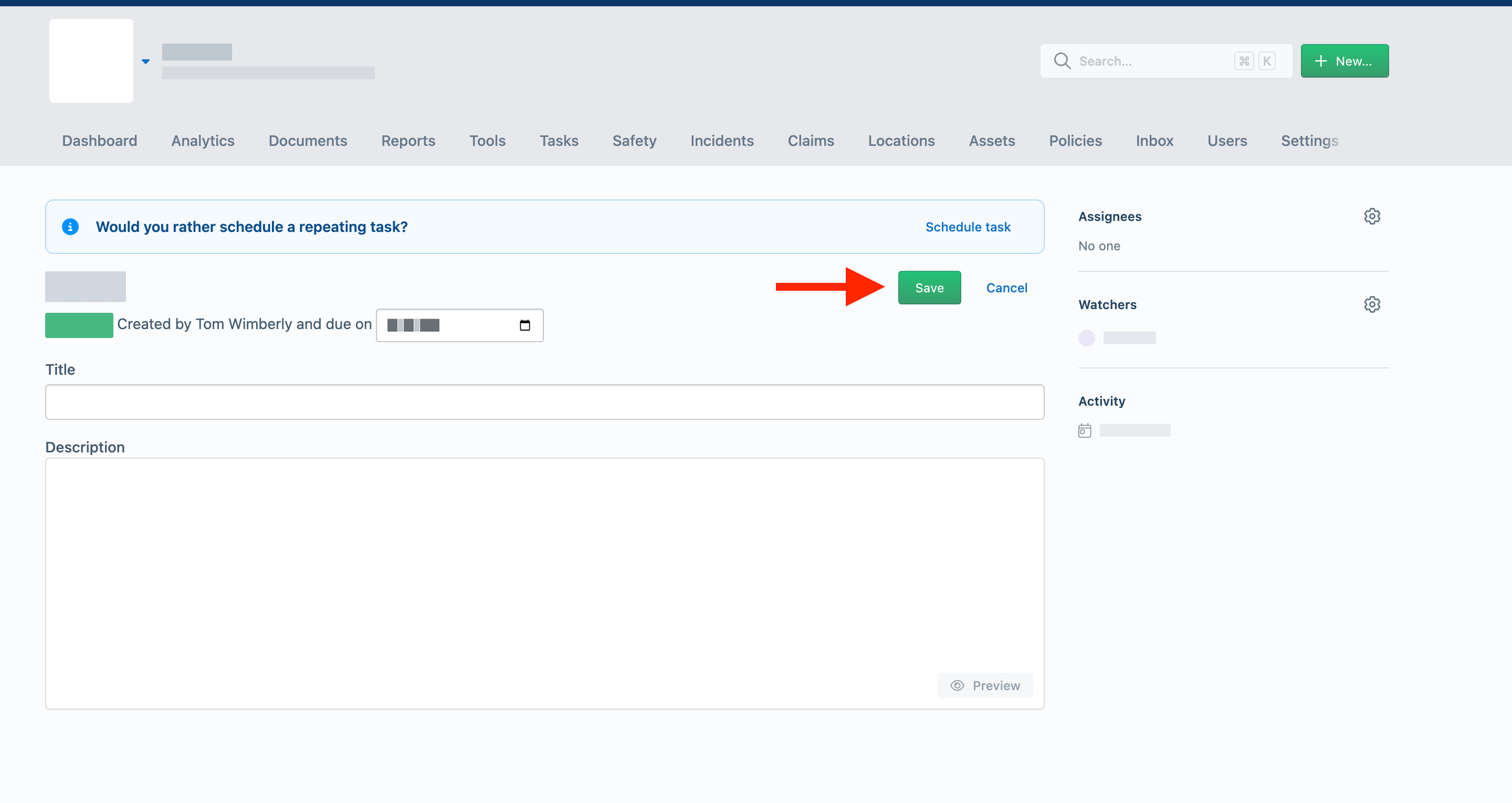This screenshot has width=1512, height=803.
Task: Navigate to the Users tab
Action: point(1227,141)
